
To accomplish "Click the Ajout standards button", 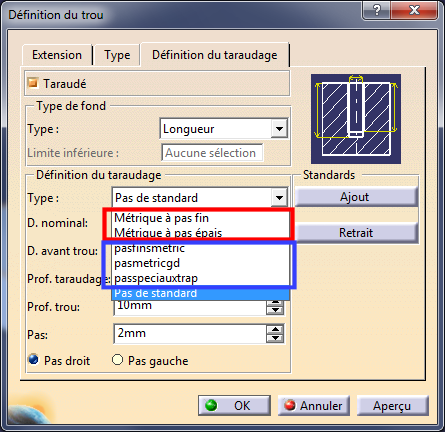I will pyautogui.click(x=356, y=197).
